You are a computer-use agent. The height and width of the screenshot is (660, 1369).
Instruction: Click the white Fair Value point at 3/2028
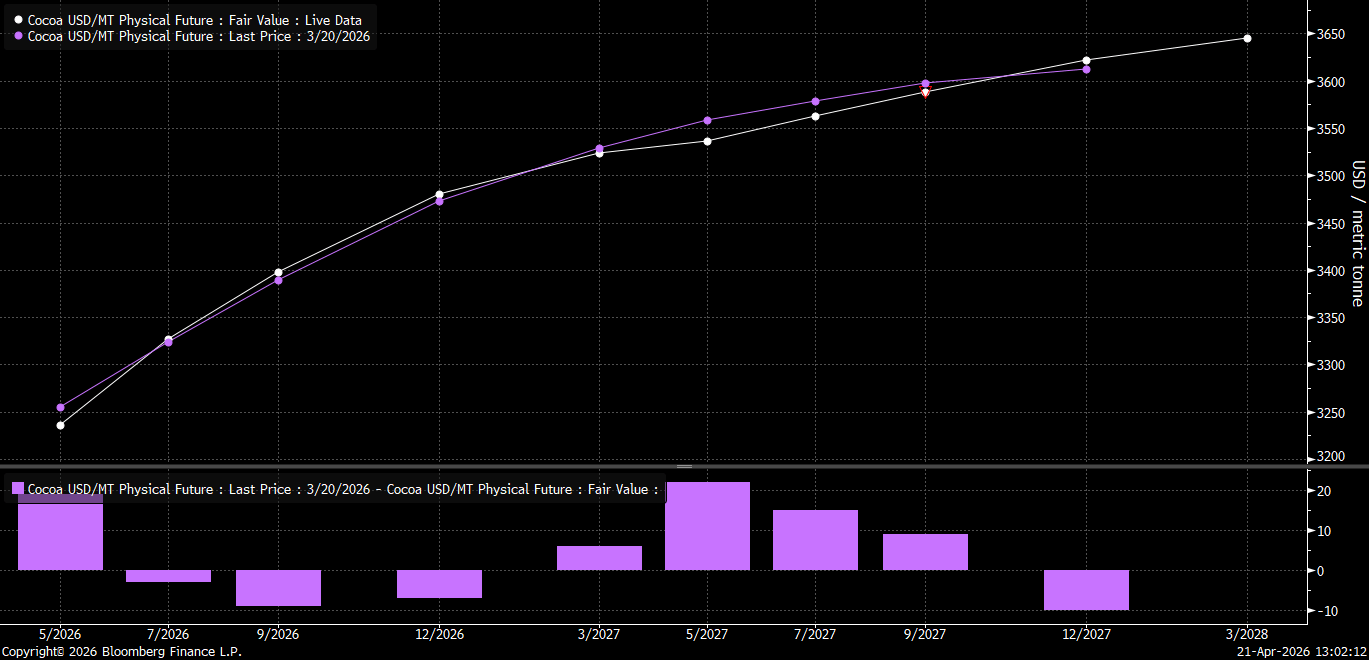(1247, 38)
